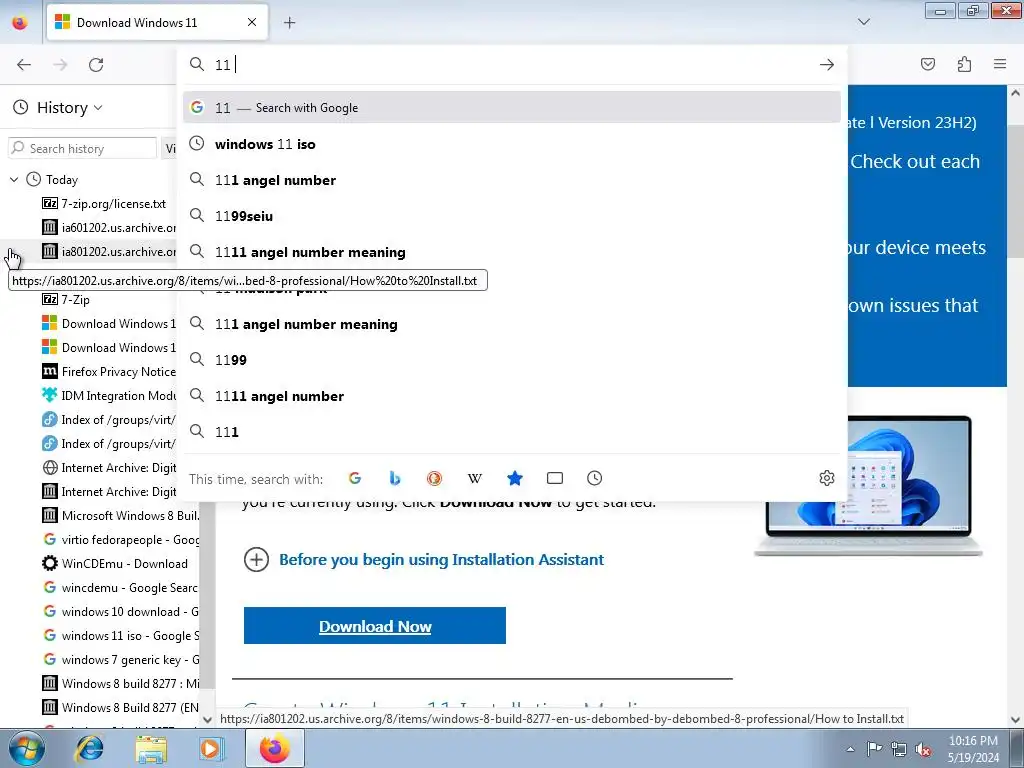Open the List all tabs chevron
1024x768 pixels.
tap(863, 22)
